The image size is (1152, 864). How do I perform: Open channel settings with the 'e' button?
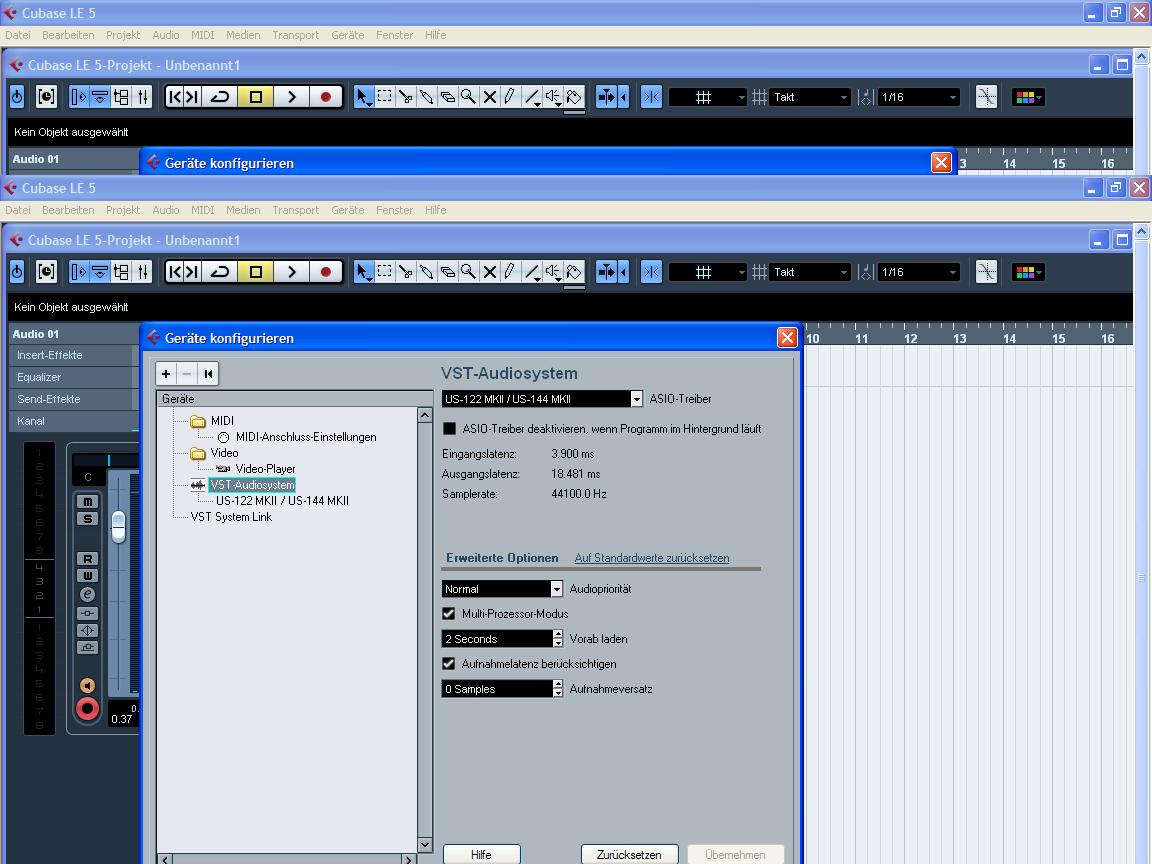click(87, 594)
